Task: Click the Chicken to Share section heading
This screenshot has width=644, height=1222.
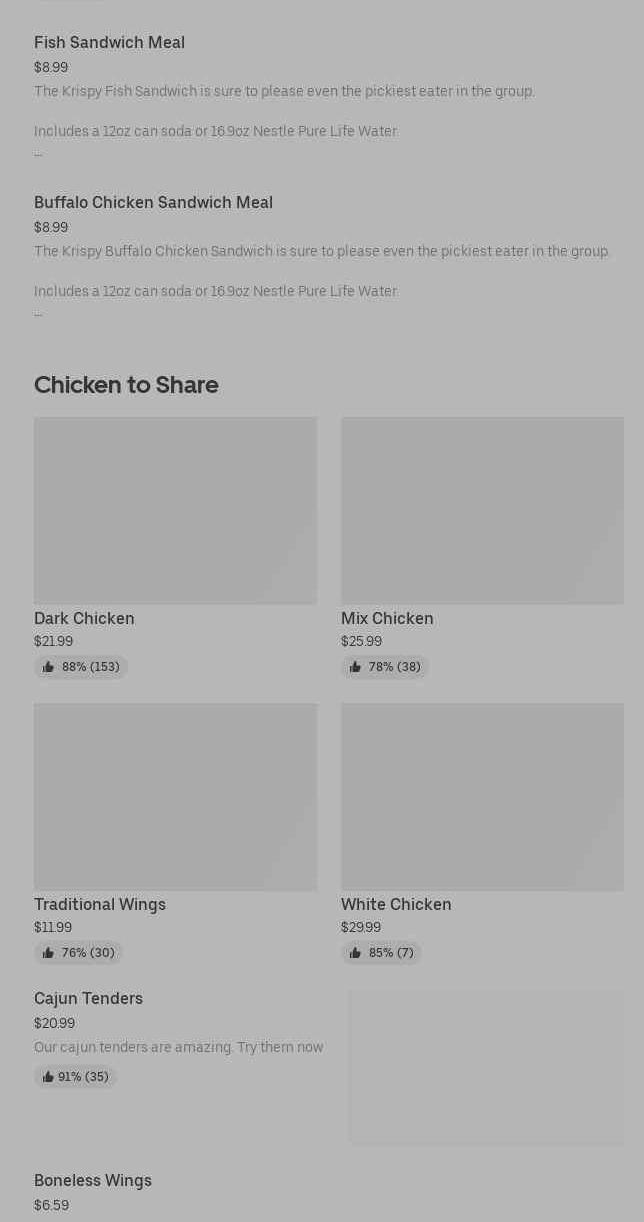Action: 126,385
